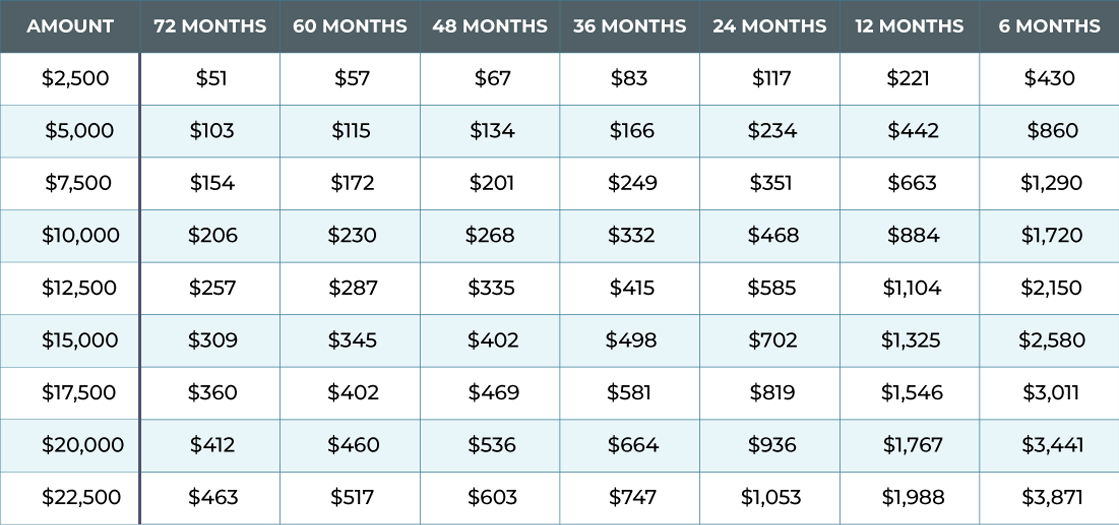The width and height of the screenshot is (1119, 525).
Task: Select the $10,000 amount cell
Action: click(80, 236)
